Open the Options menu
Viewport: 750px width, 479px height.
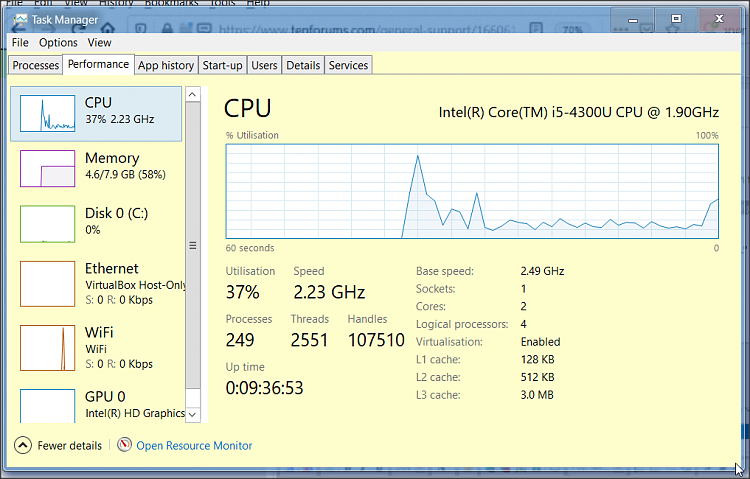(58, 43)
